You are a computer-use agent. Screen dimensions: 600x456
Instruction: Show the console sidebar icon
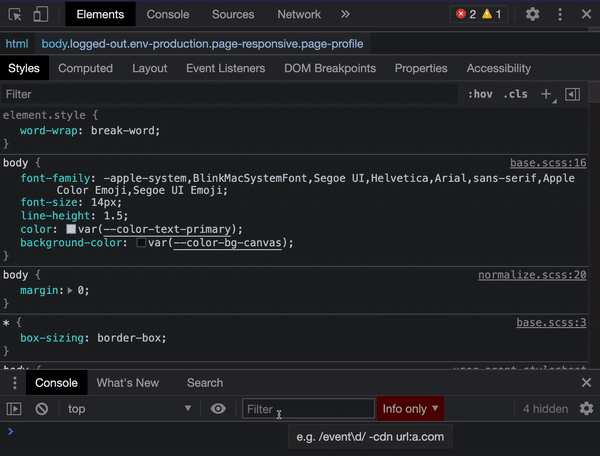pyautogui.click(x=14, y=409)
